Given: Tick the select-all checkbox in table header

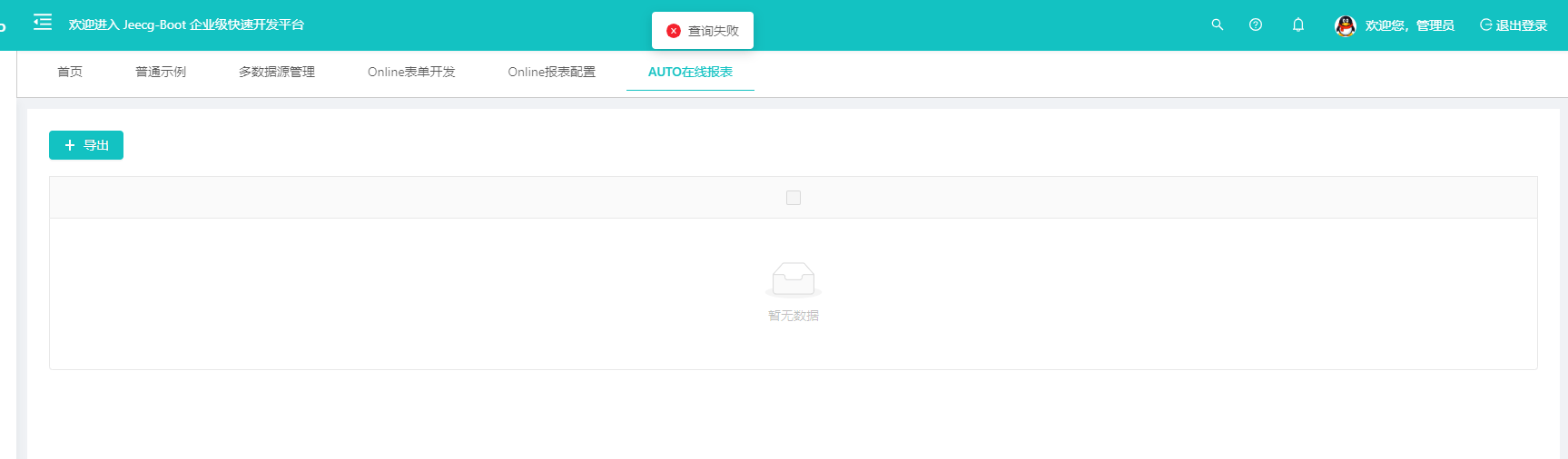Looking at the screenshot, I should click(x=793, y=198).
